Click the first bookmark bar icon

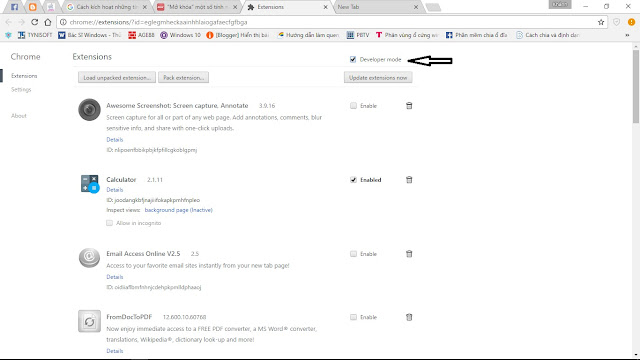(x=9, y=35)
